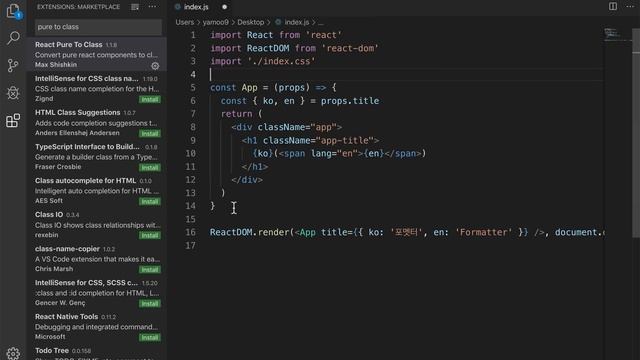640x360 pixels.
Task: Open Todo Tree extension entry
Action: tap(97, 353)
